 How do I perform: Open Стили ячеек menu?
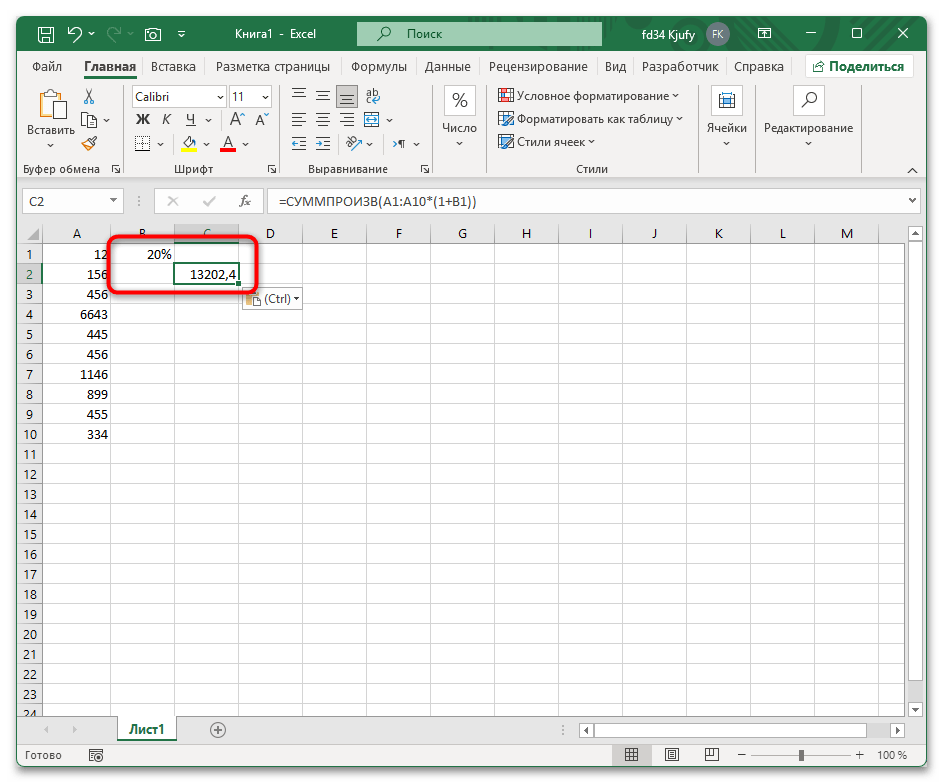coord(546,142)
